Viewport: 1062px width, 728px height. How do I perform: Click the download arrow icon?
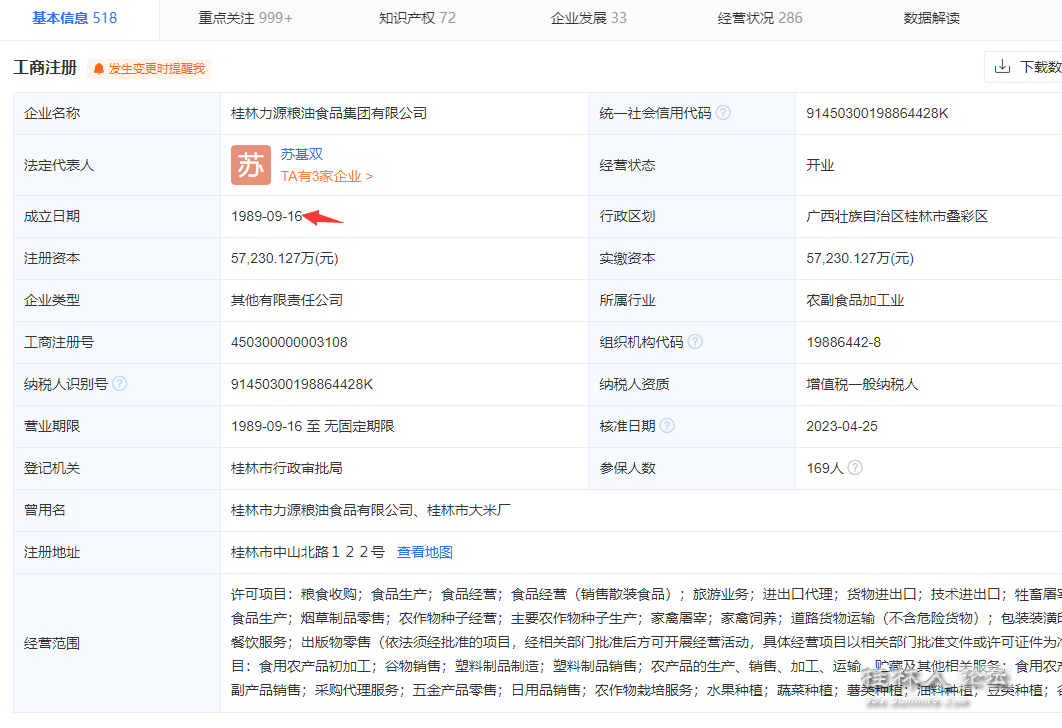(x=1002, y=66)
